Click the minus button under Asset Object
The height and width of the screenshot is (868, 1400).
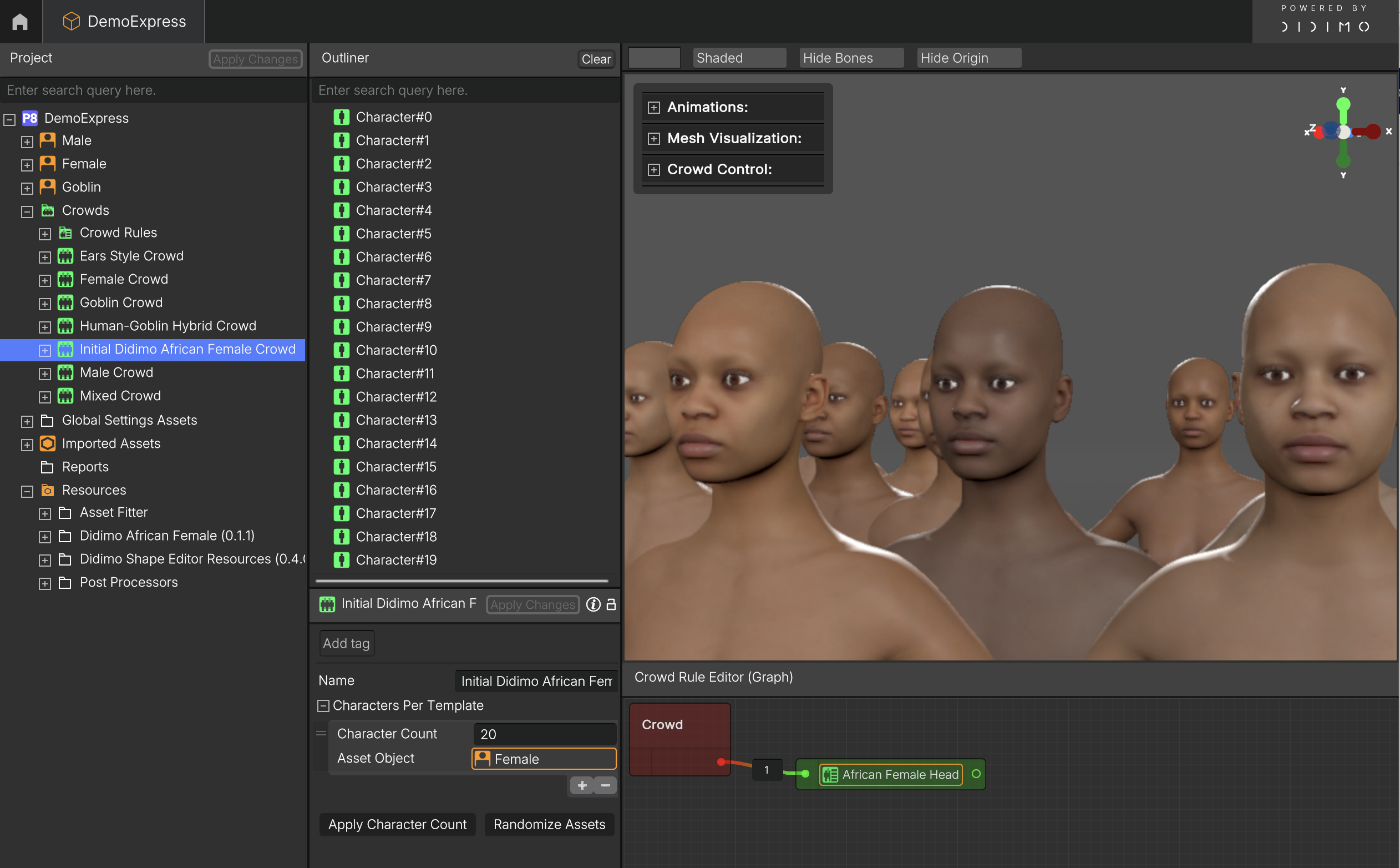[605, 785]
